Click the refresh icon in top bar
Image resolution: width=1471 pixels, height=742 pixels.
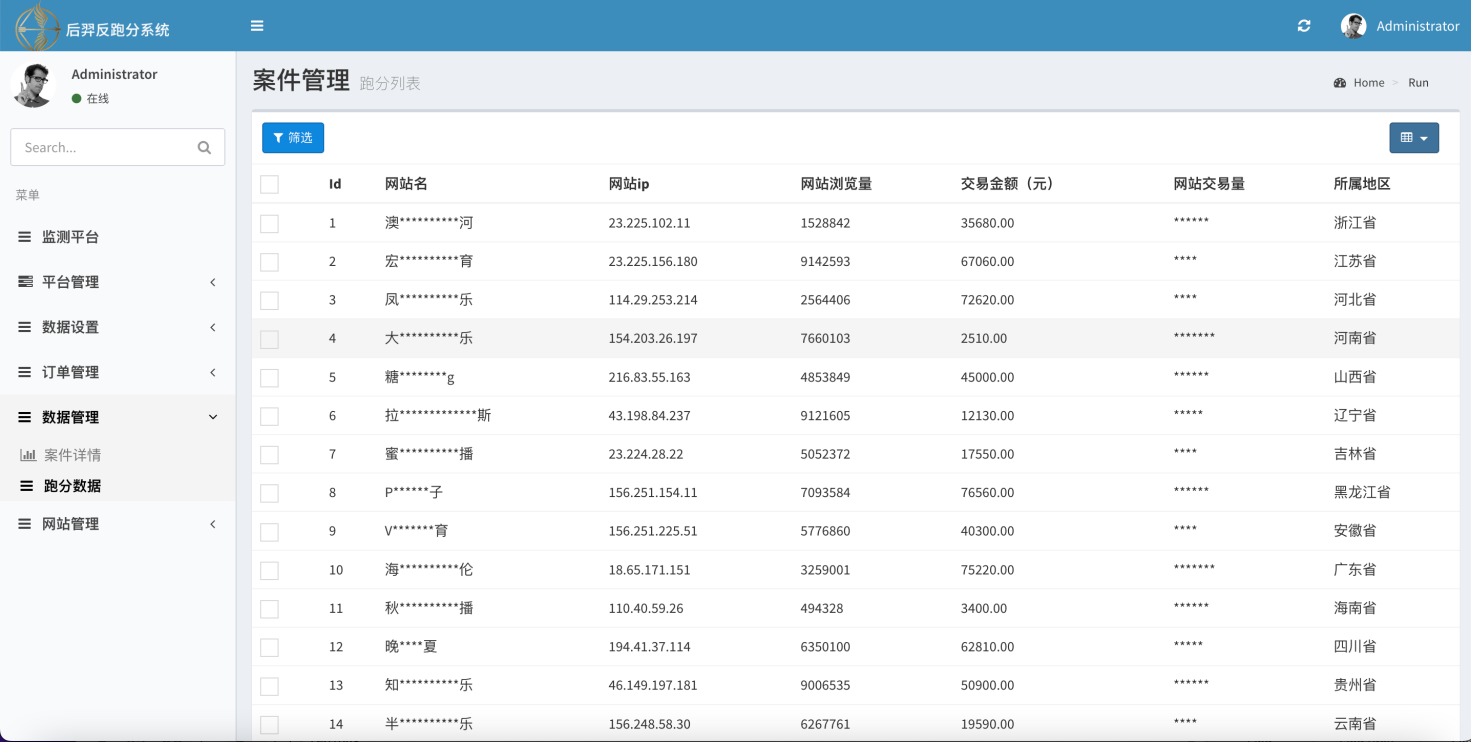pos(1304,26)
